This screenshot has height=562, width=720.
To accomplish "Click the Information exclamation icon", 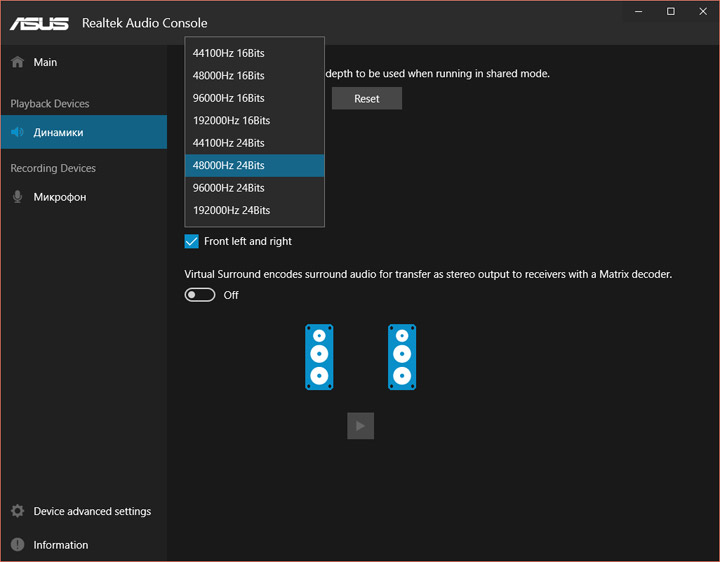I will (17, 545).
